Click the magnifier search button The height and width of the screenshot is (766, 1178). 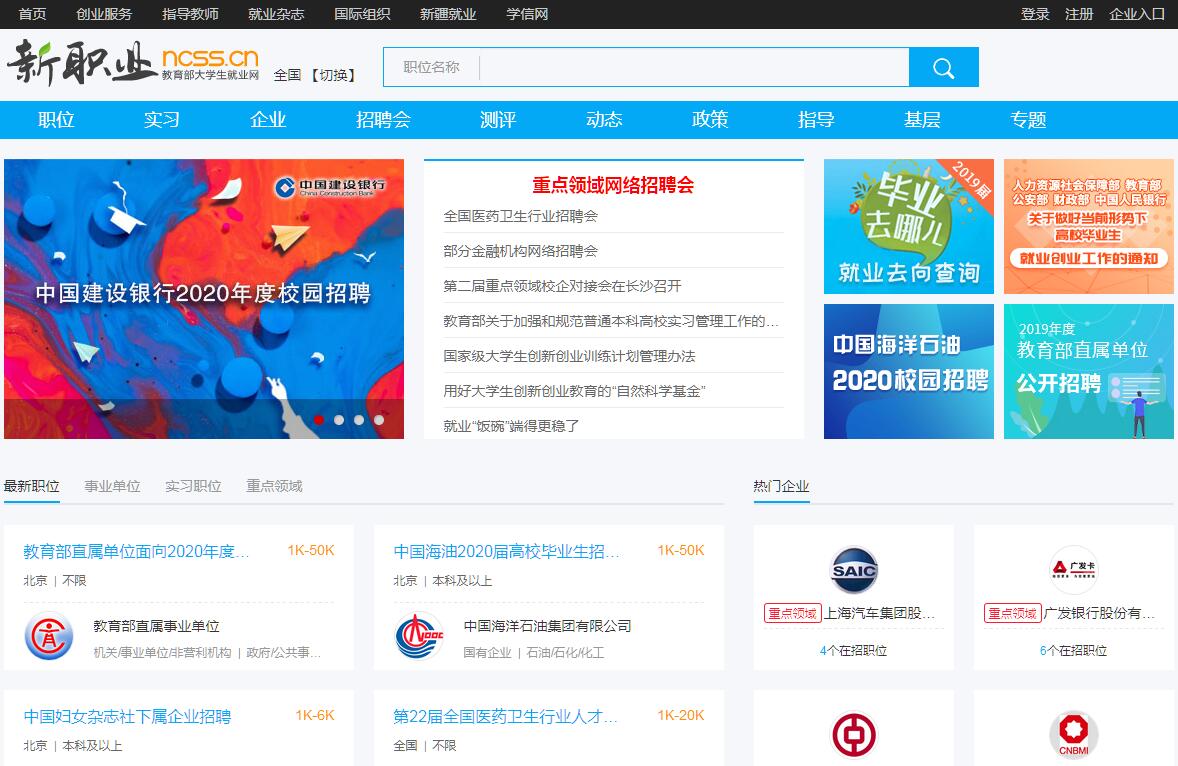click(x=943, y=67)
